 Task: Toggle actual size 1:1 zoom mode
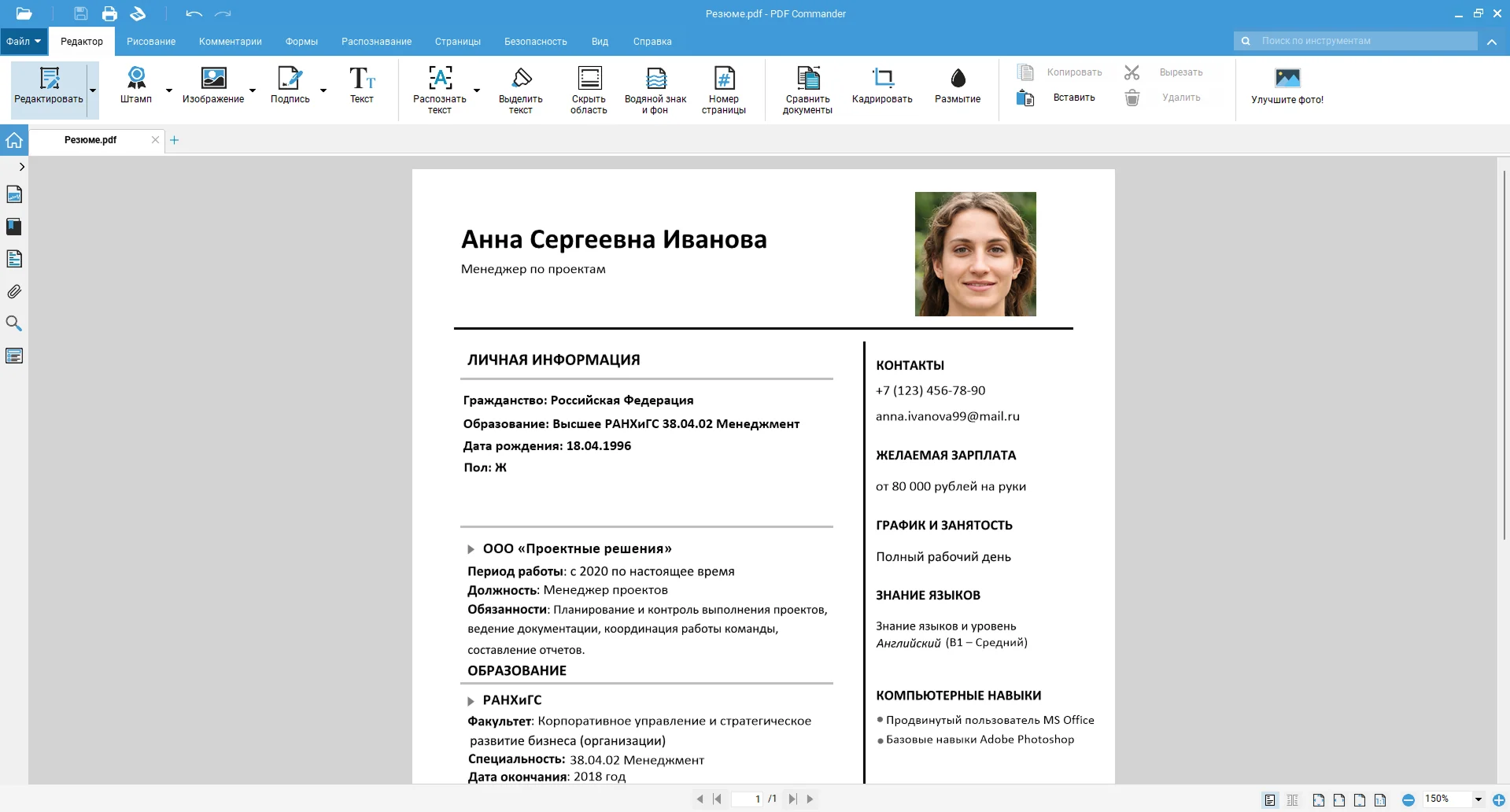pyautogui.click(x=1379, y=799)
